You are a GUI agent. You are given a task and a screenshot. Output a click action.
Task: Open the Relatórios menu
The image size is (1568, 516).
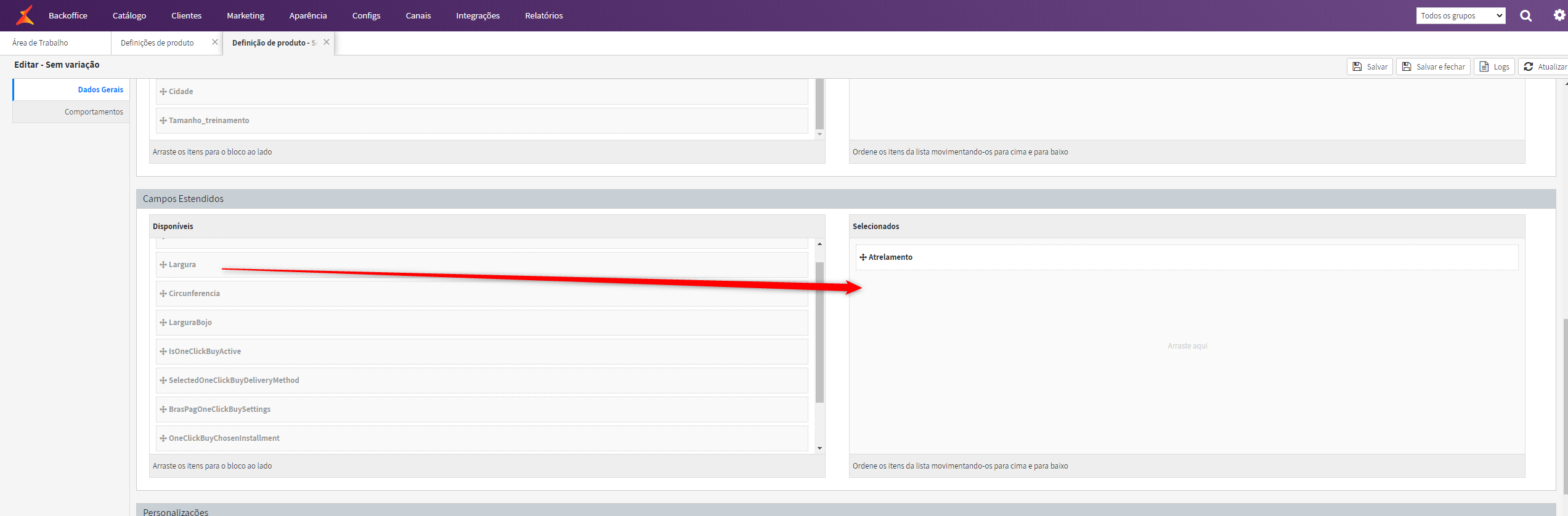coord(544,15)
